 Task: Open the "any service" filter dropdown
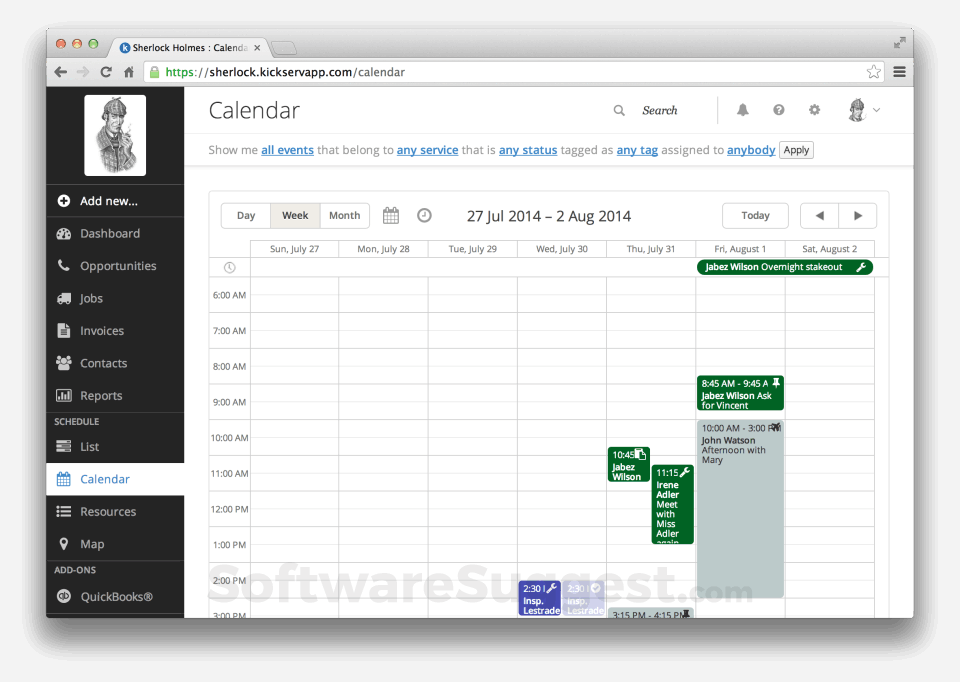click(x=427, y=150)
